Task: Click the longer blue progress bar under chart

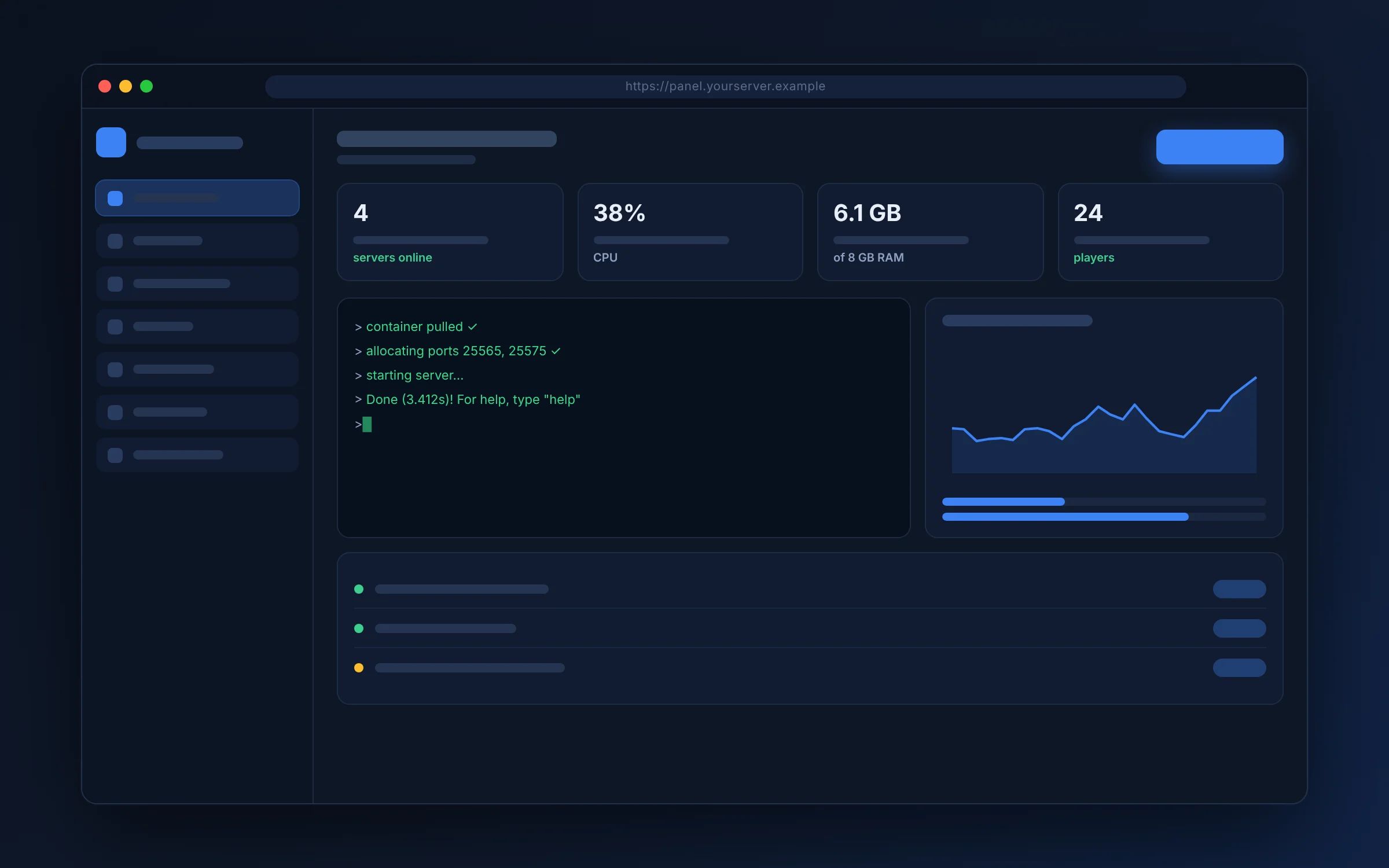Action: pos(1065,517)
